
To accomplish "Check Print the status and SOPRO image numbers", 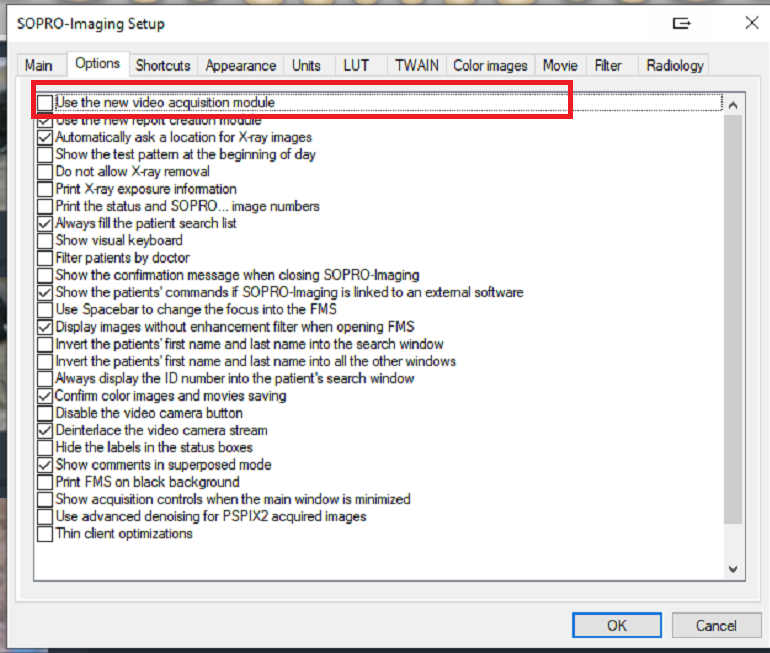I will 45,206.
